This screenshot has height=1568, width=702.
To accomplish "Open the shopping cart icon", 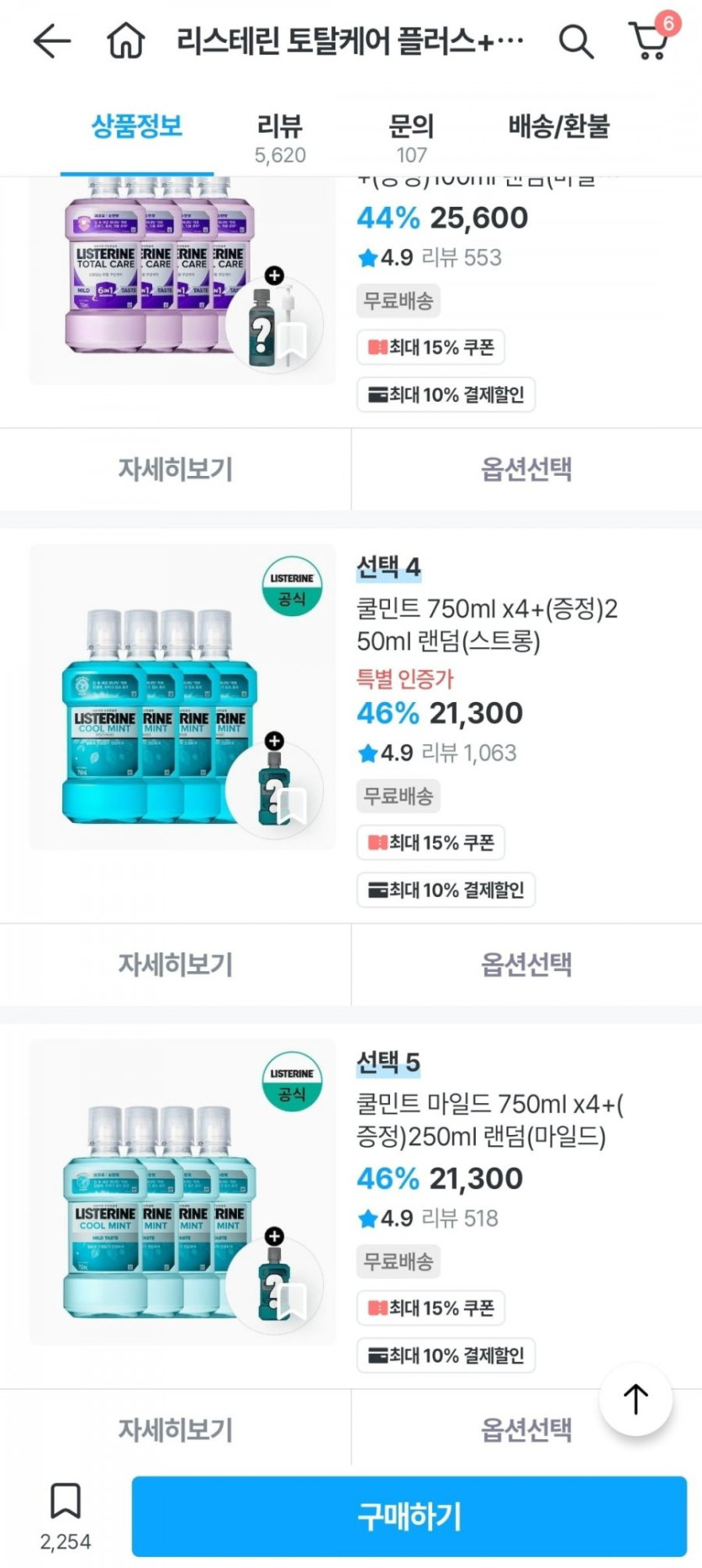I will 649,40.
